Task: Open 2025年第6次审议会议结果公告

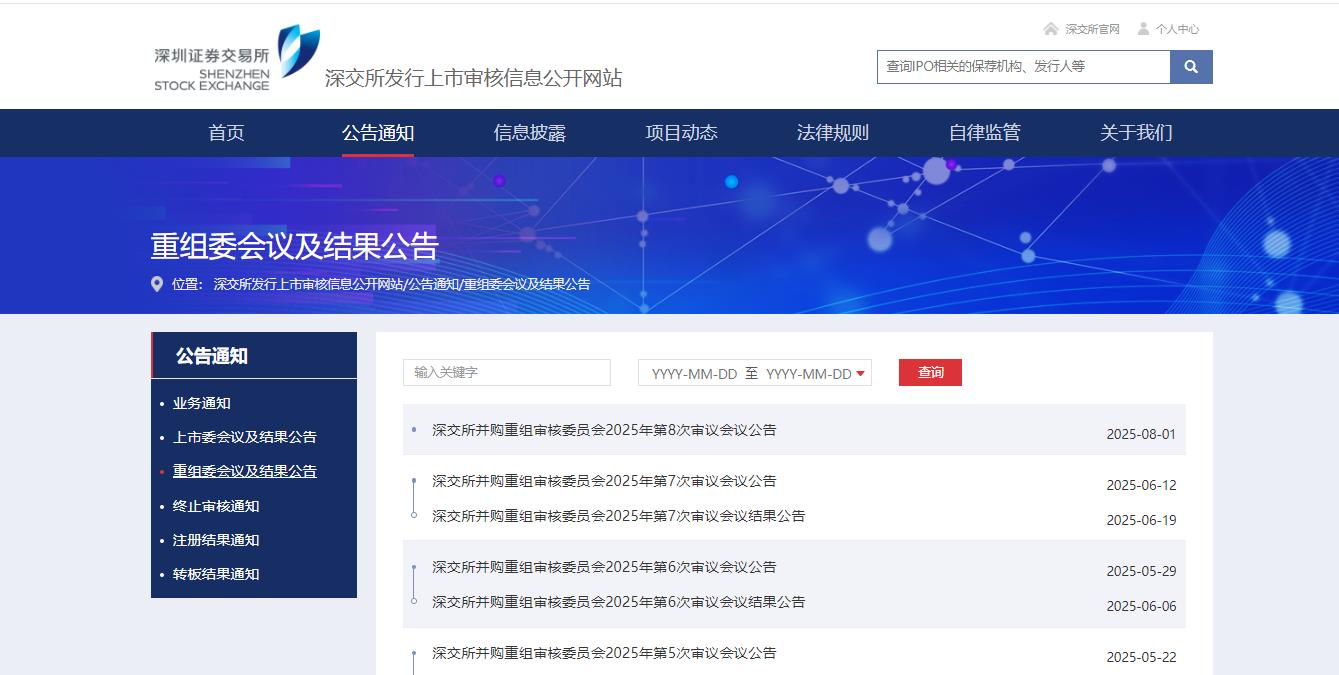Action: point(618,602)
